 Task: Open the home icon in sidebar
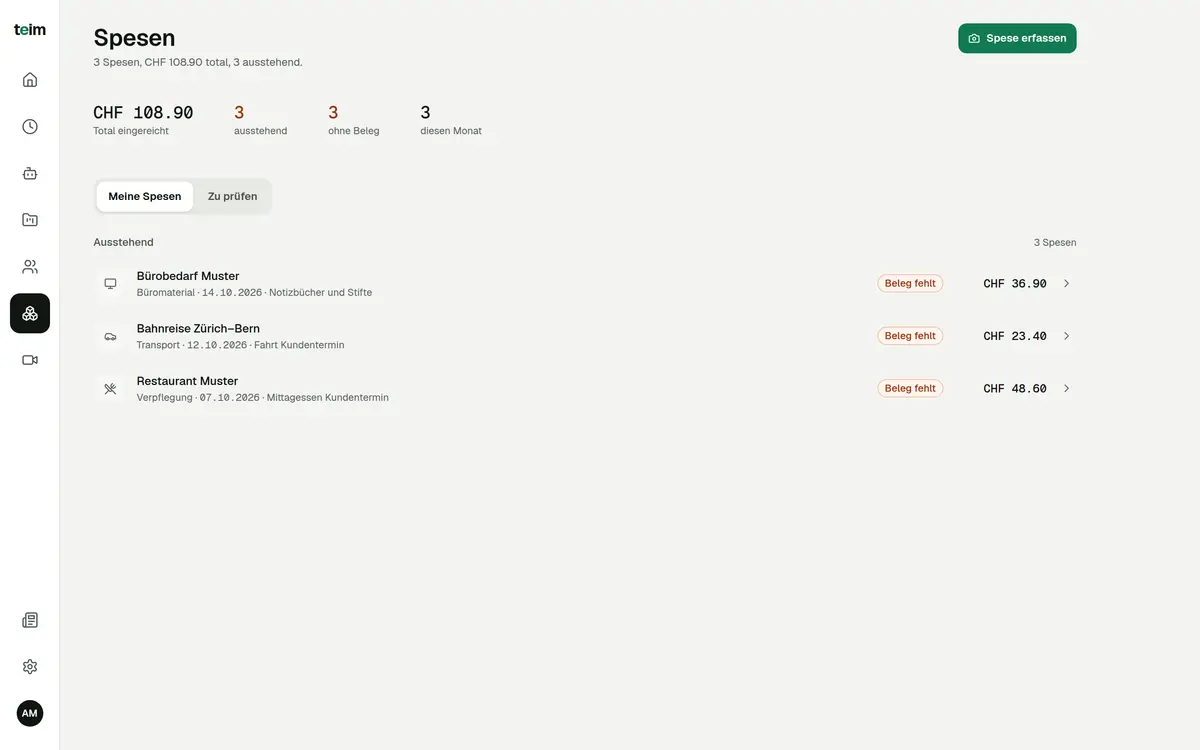point(30,80)
